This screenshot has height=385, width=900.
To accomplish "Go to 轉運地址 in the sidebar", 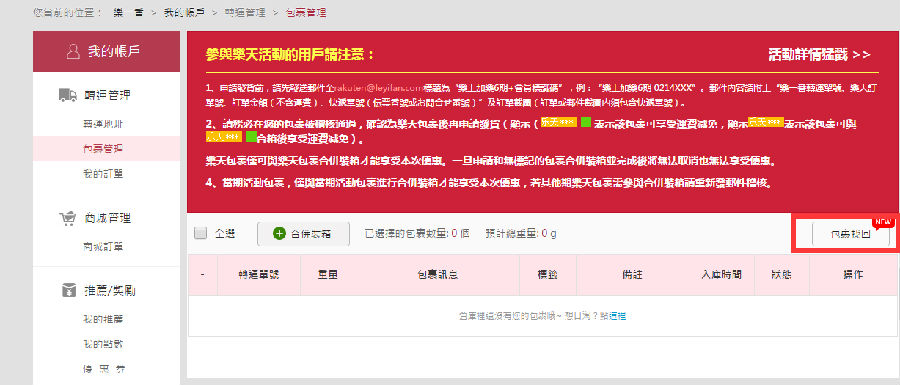I will coord(103,124).
